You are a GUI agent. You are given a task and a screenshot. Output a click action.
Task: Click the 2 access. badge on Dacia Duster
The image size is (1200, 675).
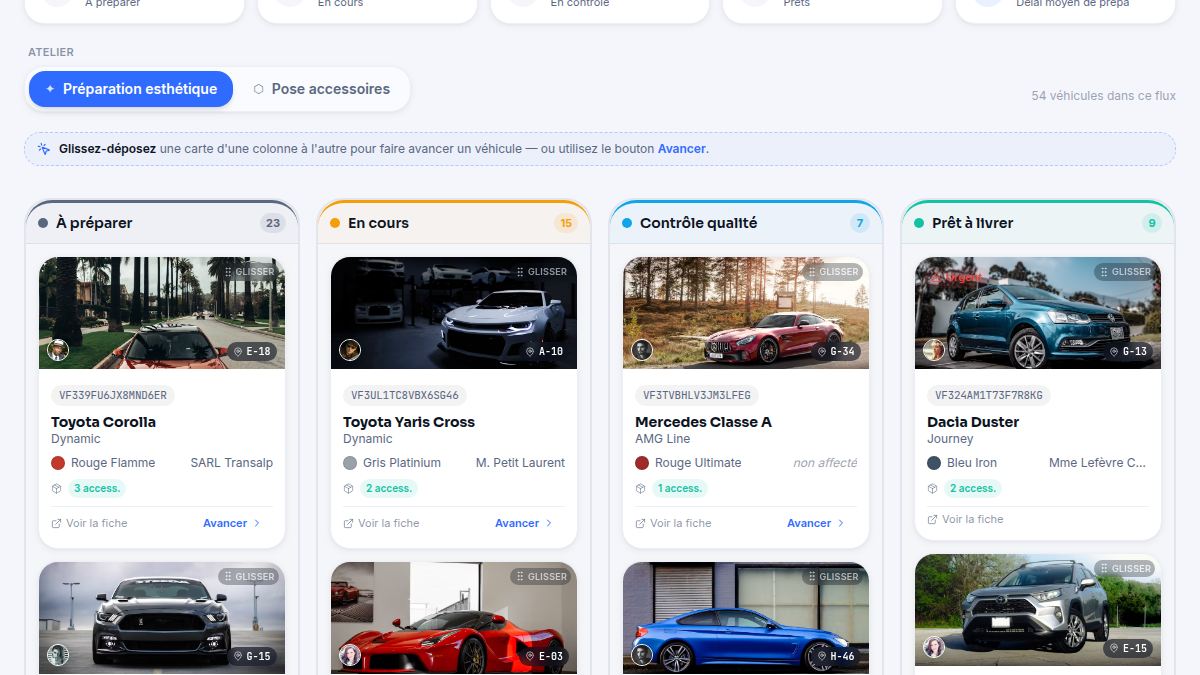973,489
